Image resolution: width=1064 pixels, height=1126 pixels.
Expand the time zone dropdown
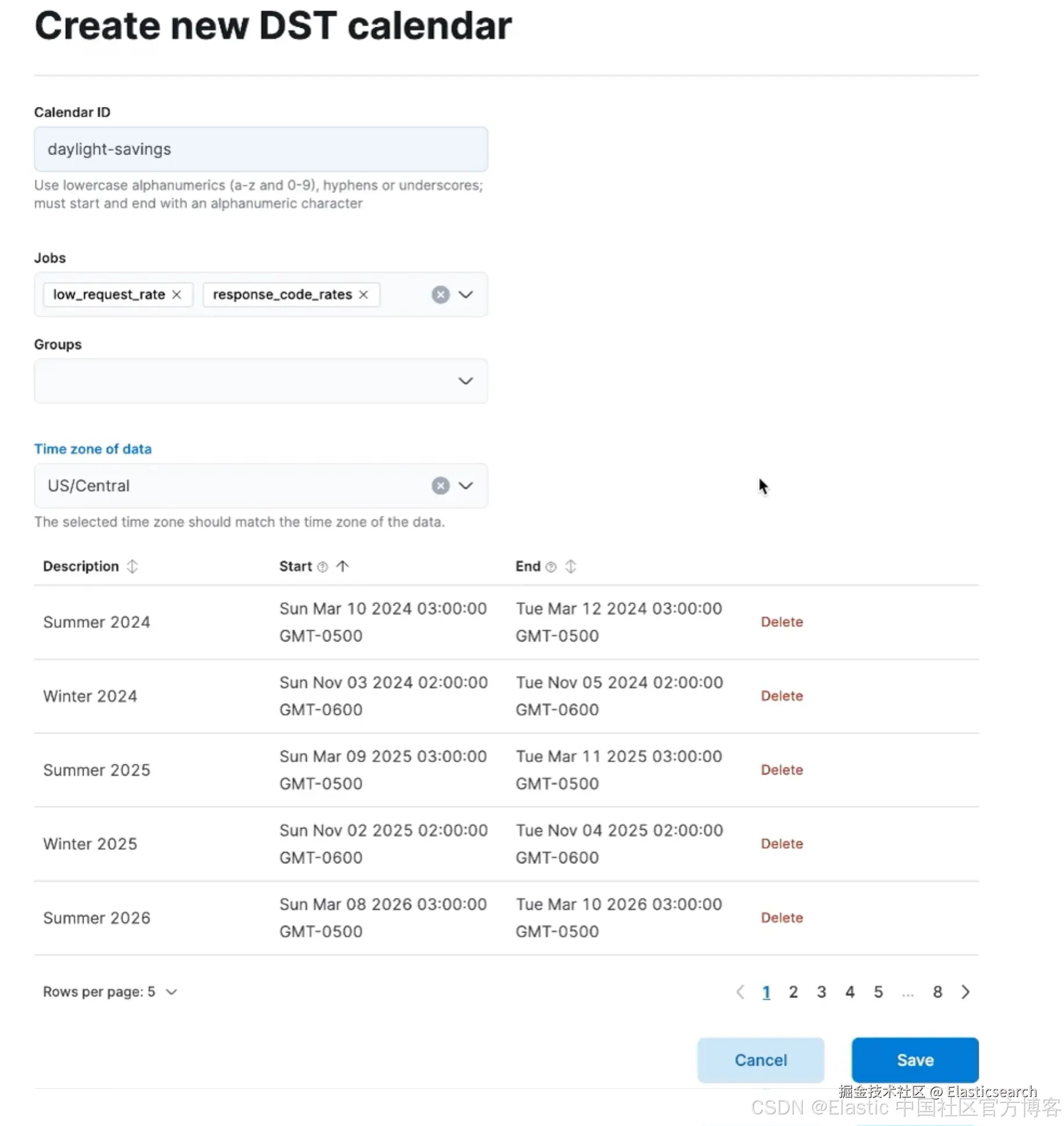(466, 486)
